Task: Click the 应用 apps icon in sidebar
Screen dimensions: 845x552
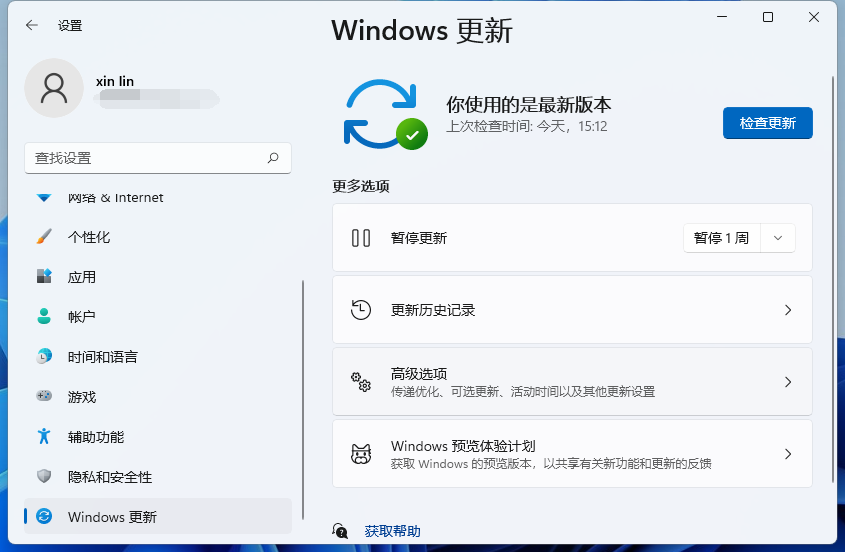Action: 44,277
